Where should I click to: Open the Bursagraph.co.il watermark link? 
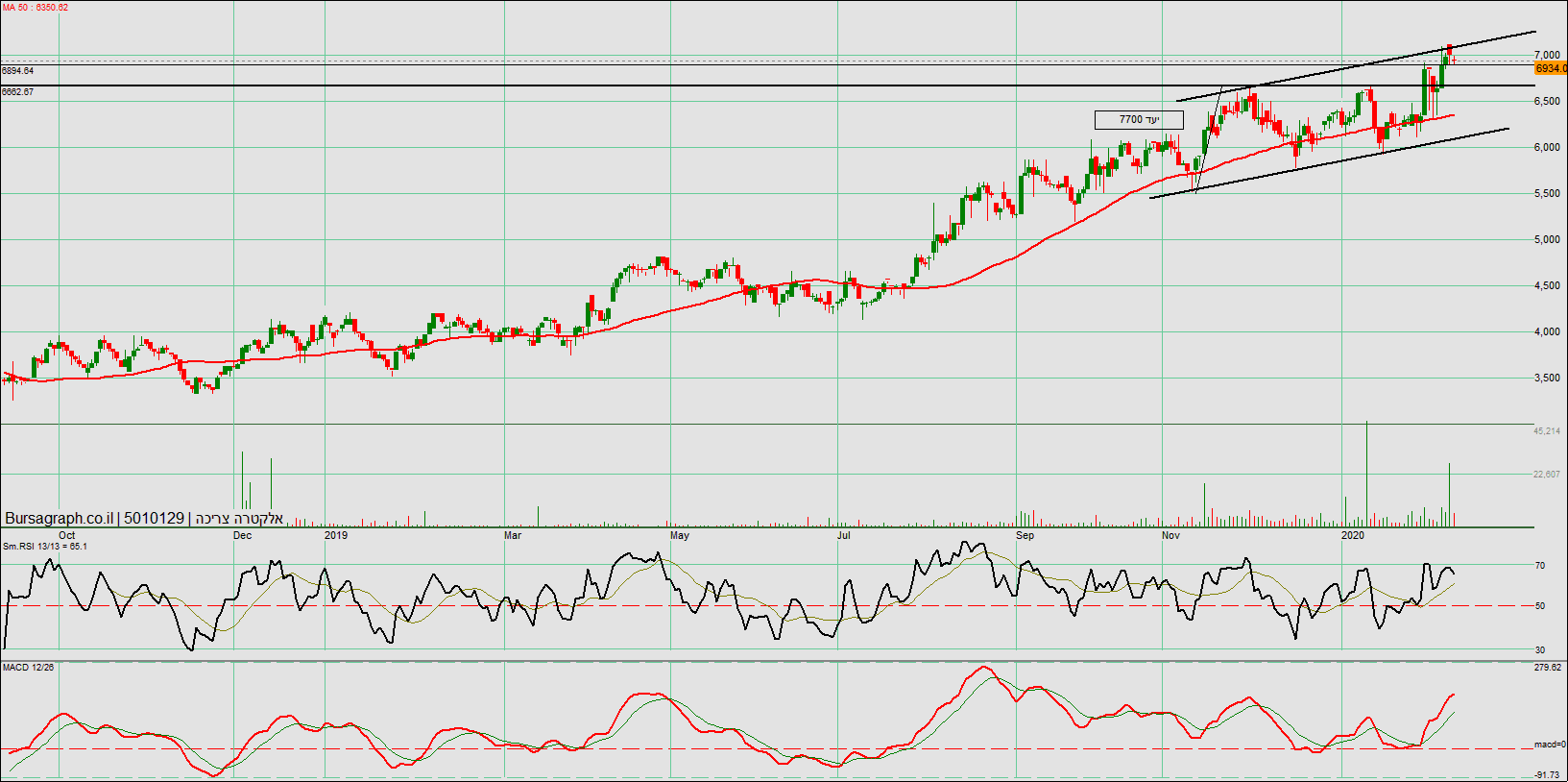[59, 519]
